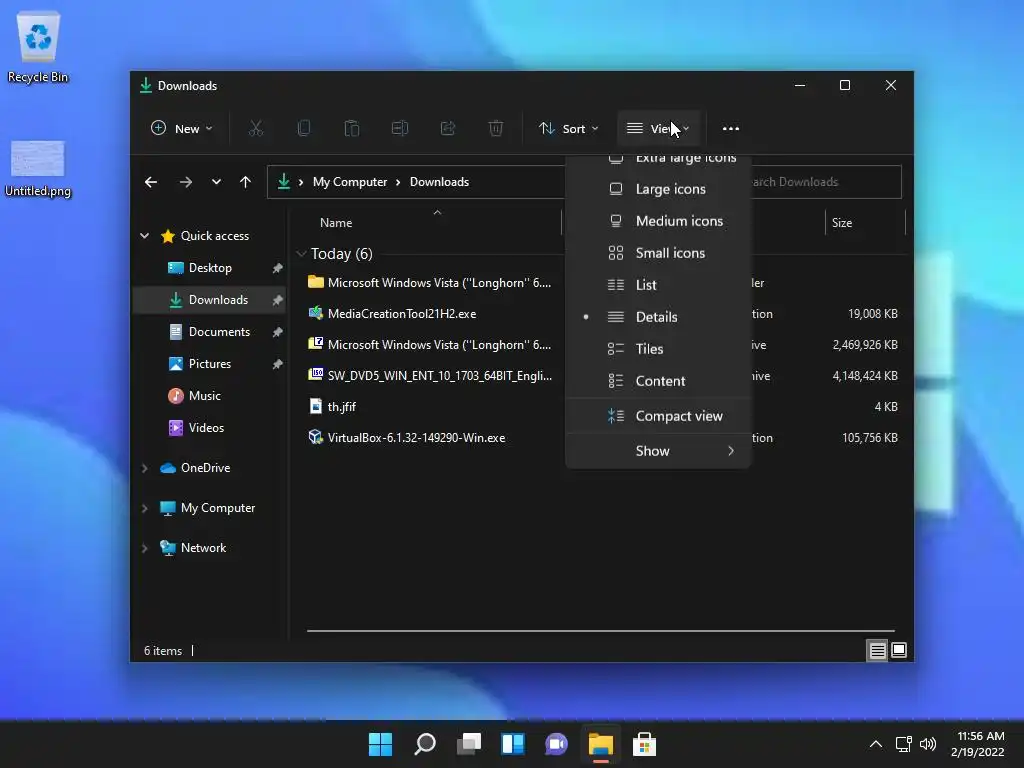
Task: Click the Paste clipboard icon
Action: [351, 129]
